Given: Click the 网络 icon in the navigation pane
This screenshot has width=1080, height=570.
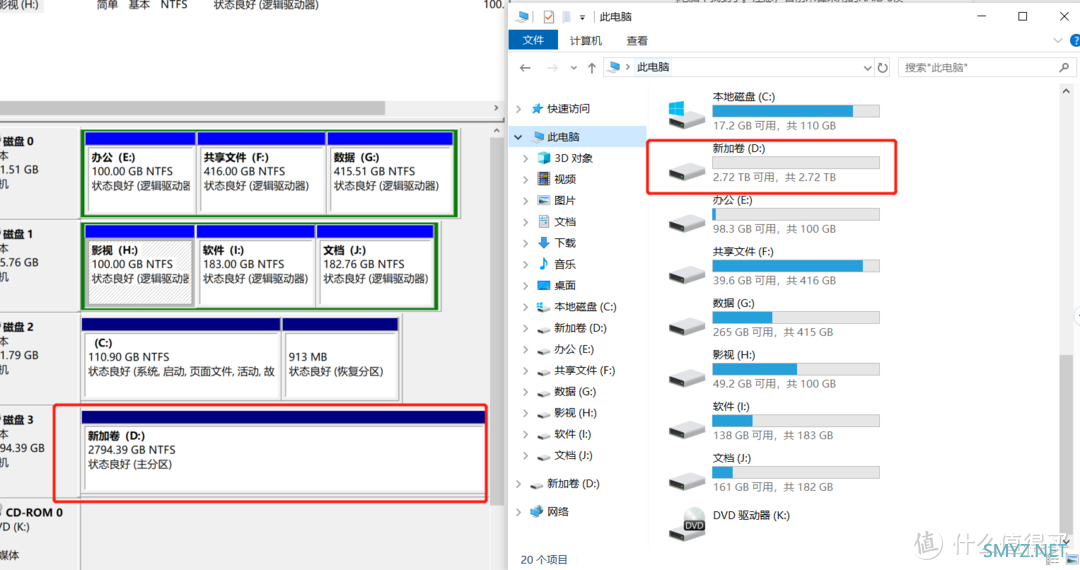Looking at the screenshot, I should (x=537, y=511).
